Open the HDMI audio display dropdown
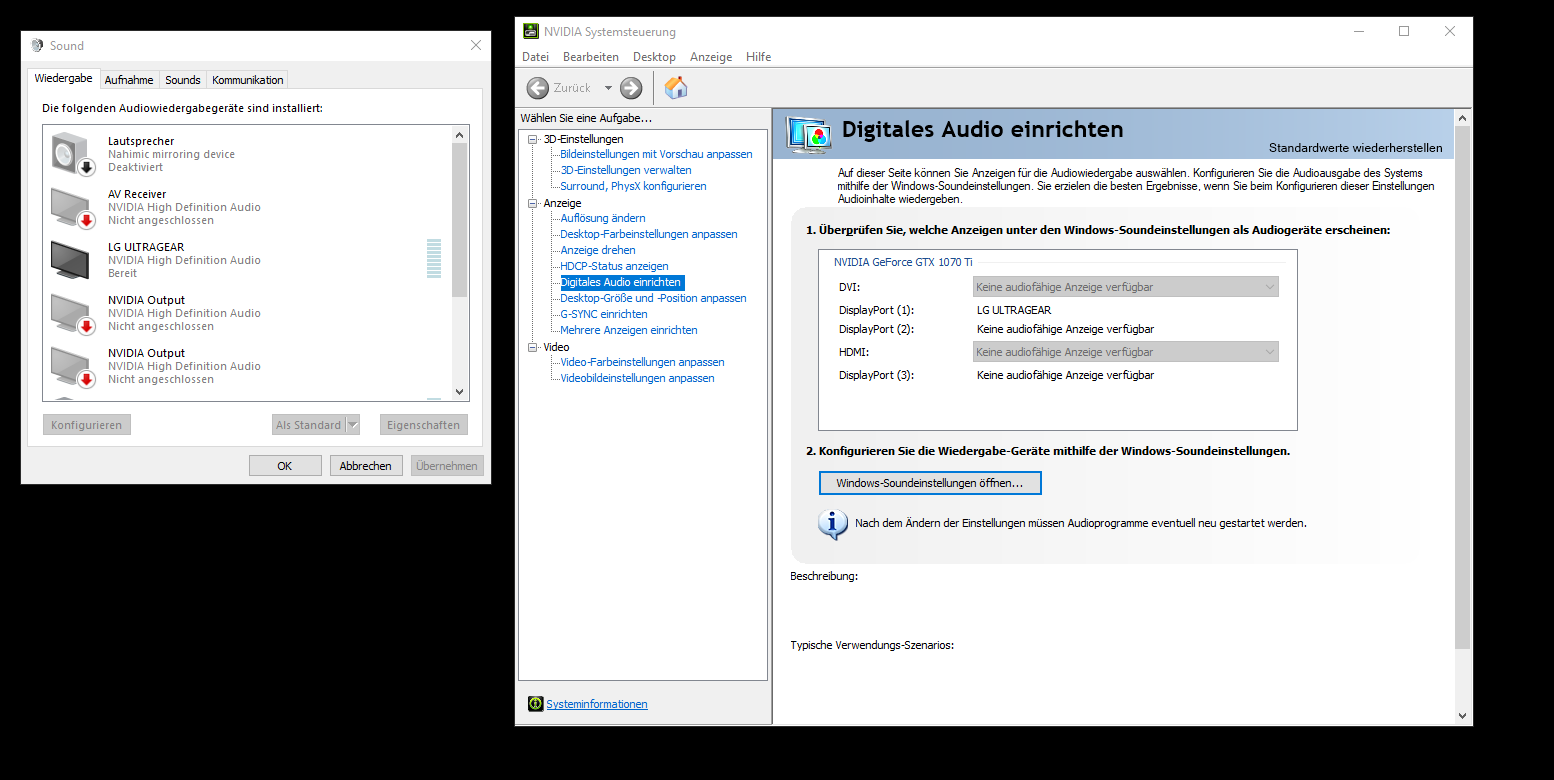The image size is (1554, 780). [x=1126, y=352]
